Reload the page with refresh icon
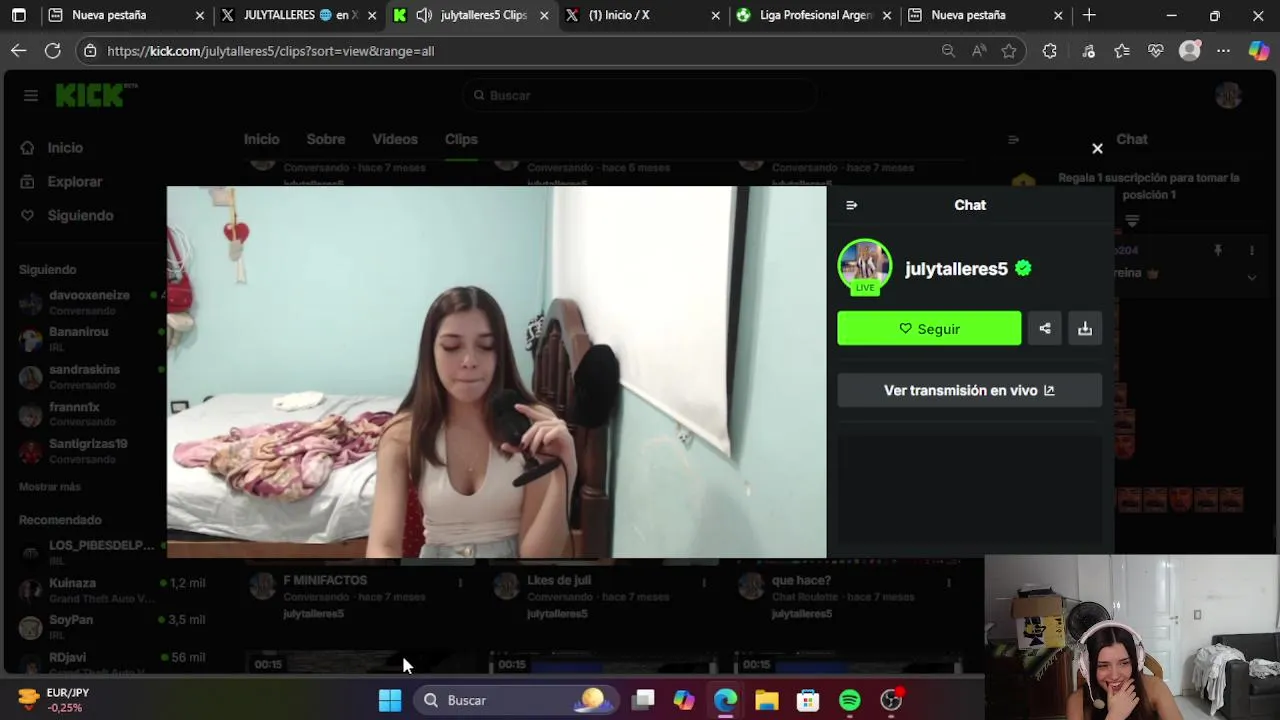Screen dimensions: 1280x720 click(x=53, y=50)
